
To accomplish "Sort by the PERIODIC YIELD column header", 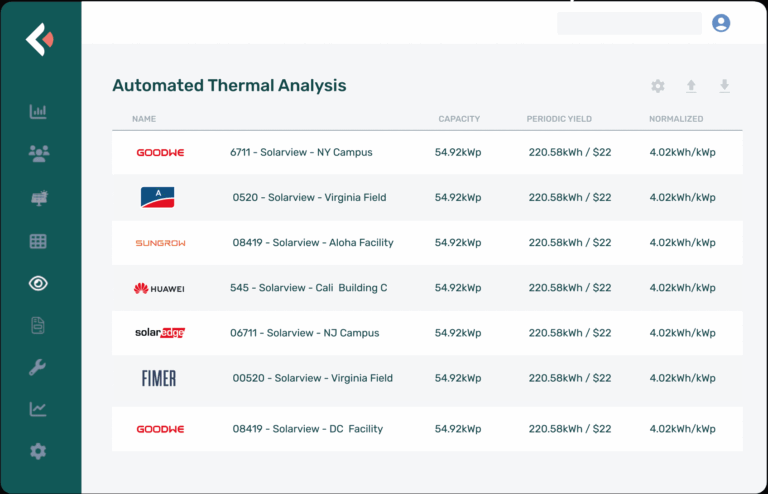I will 559,119.
